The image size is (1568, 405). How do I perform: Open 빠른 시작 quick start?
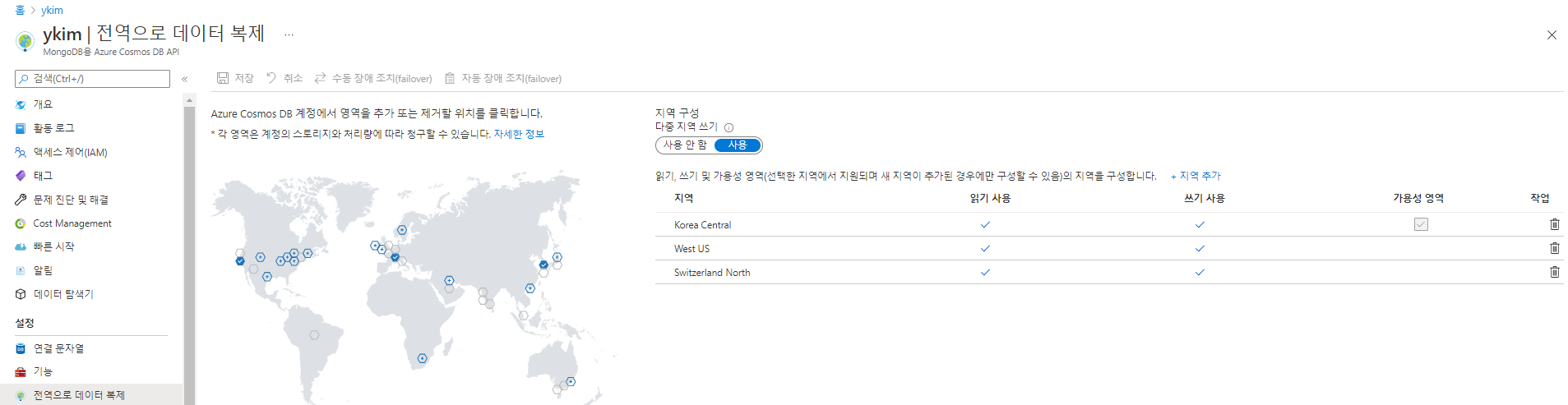53,246
